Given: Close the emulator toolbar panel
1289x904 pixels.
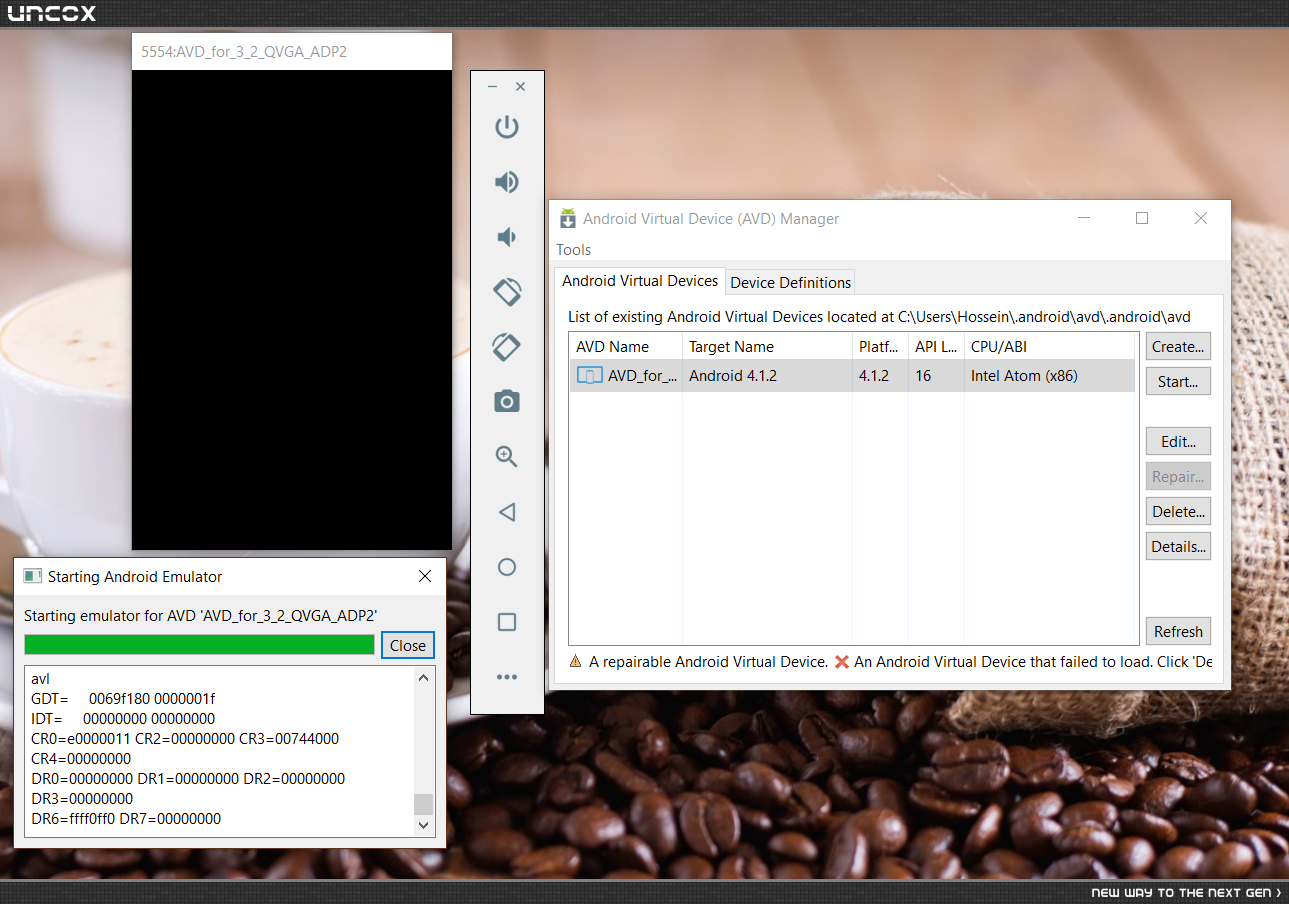Looking at the screenshot, I should click(520, 87).
